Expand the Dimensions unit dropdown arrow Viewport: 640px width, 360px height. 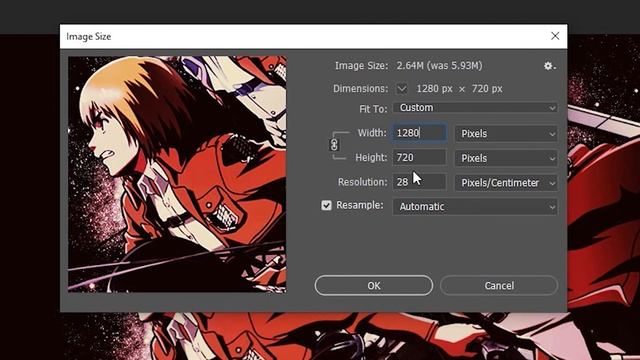402,89
